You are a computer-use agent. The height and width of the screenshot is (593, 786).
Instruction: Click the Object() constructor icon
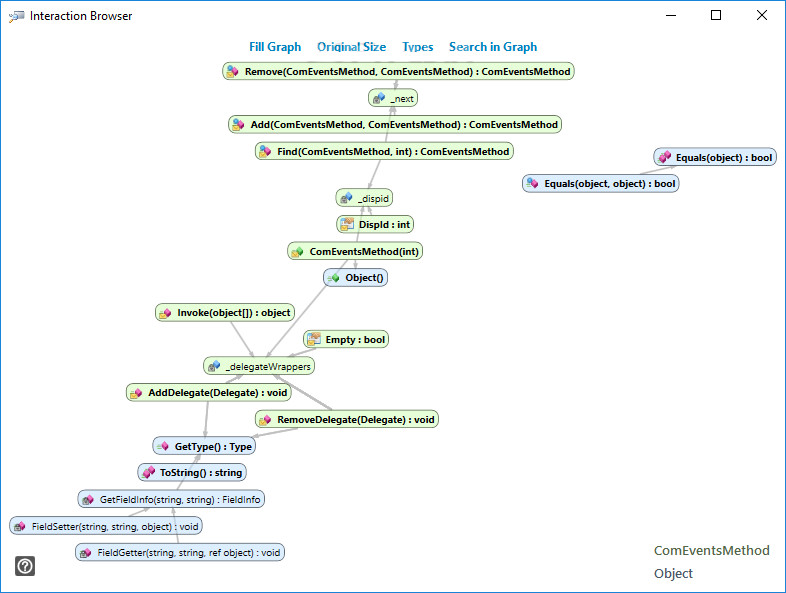click(333, 278)
